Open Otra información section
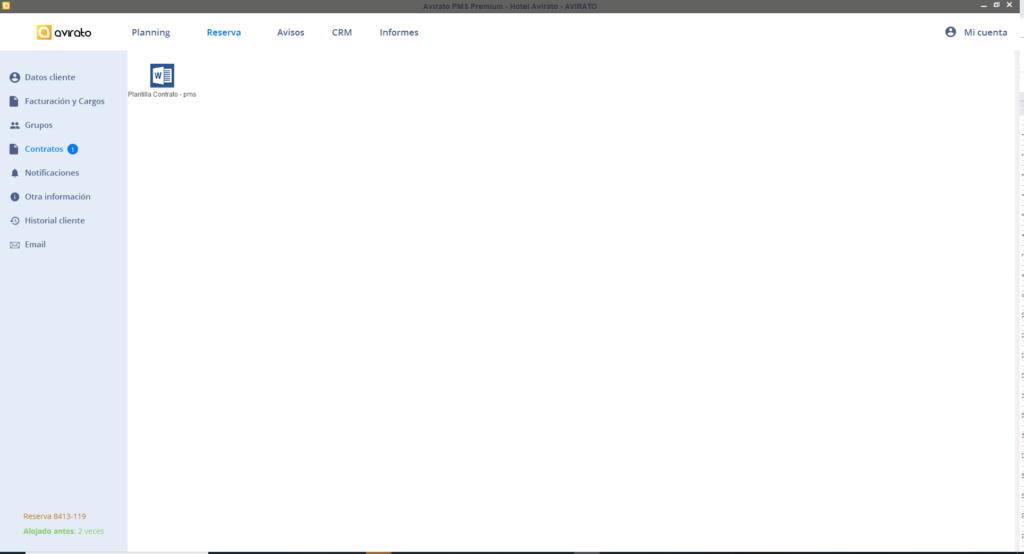Image resolution: width=1024 pixels, height=554 pixels. click(57, 197)
